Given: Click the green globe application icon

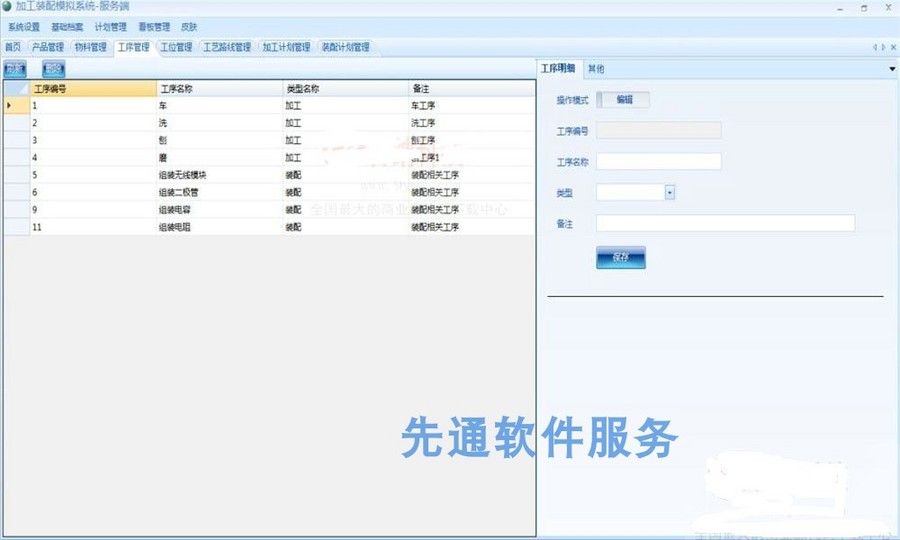Looking at the screenshot, I should coord(7,6).
